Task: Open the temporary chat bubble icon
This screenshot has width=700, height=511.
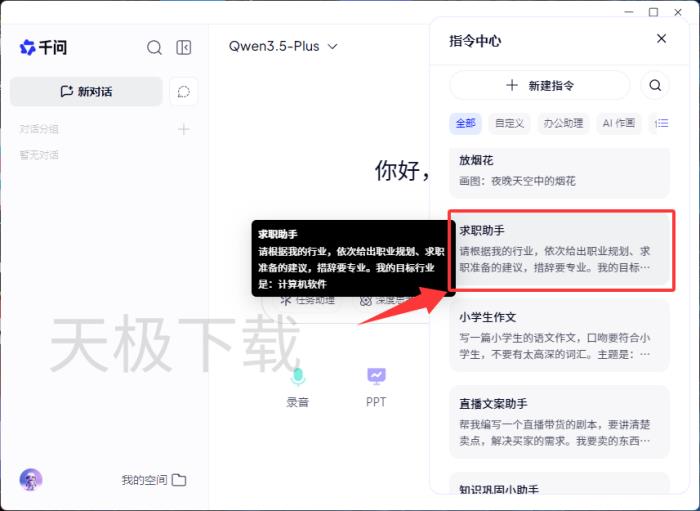Action: (184, 92)
